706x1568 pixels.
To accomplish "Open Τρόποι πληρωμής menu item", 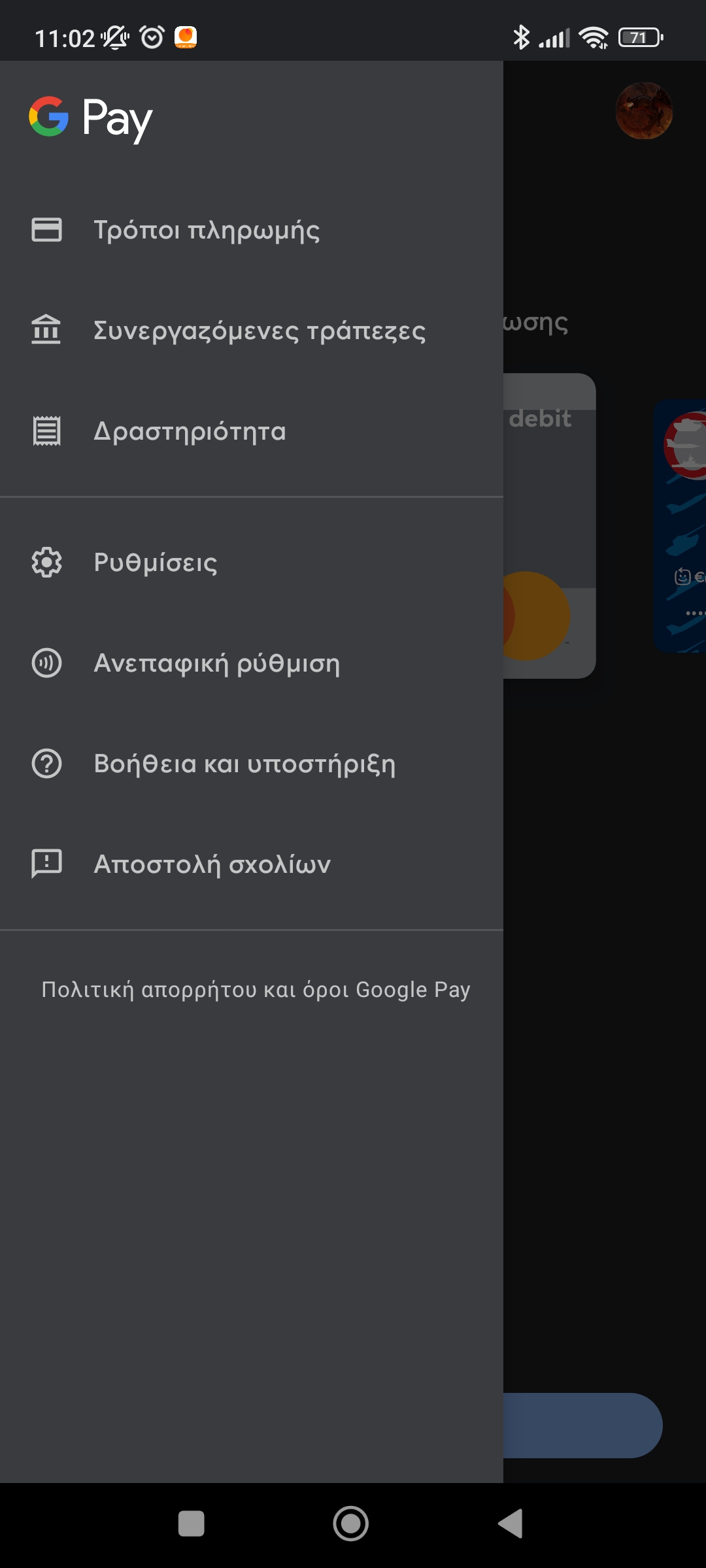I will pyautogui.click(x=207, y=230).
